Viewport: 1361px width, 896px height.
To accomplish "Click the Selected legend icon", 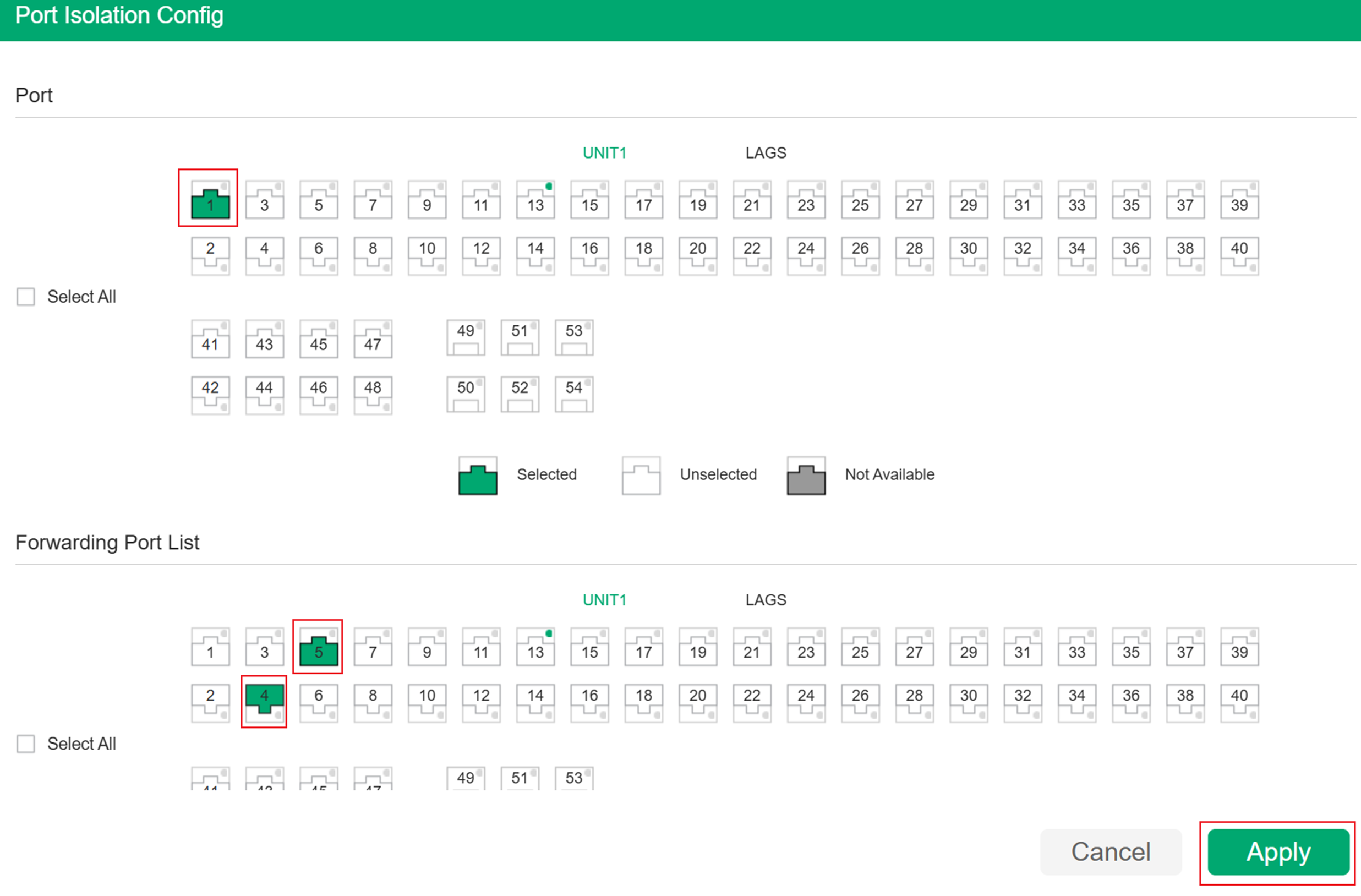I will (x=477, y=475).
